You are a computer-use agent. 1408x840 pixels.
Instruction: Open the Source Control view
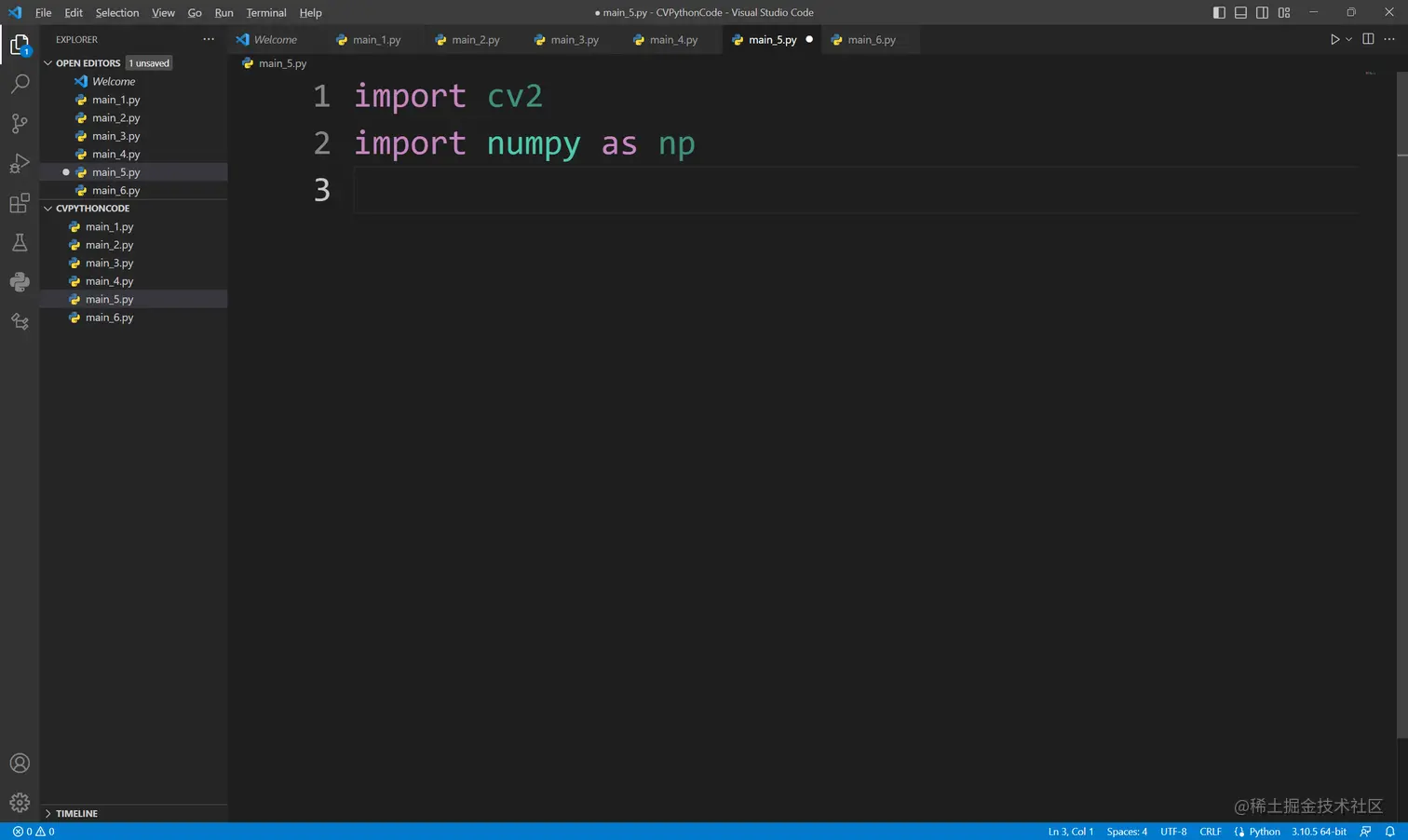pos(20,123)
